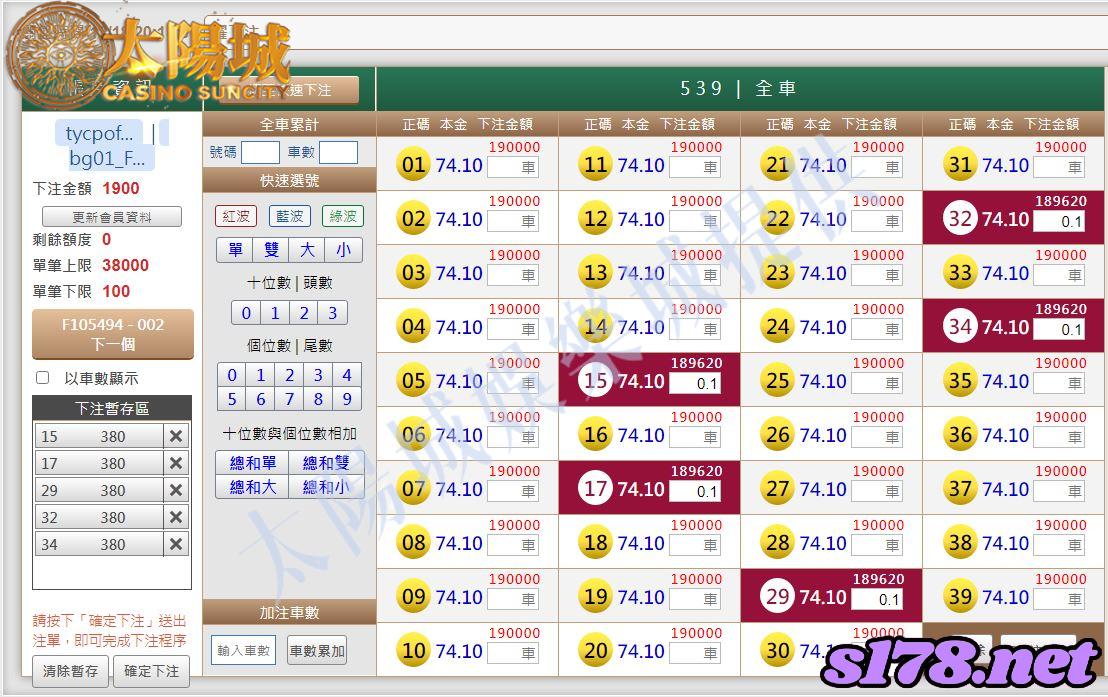Select yellow ball number 11
The height and width of the screenshot is (697, 1108).
[x=596, y=165]
